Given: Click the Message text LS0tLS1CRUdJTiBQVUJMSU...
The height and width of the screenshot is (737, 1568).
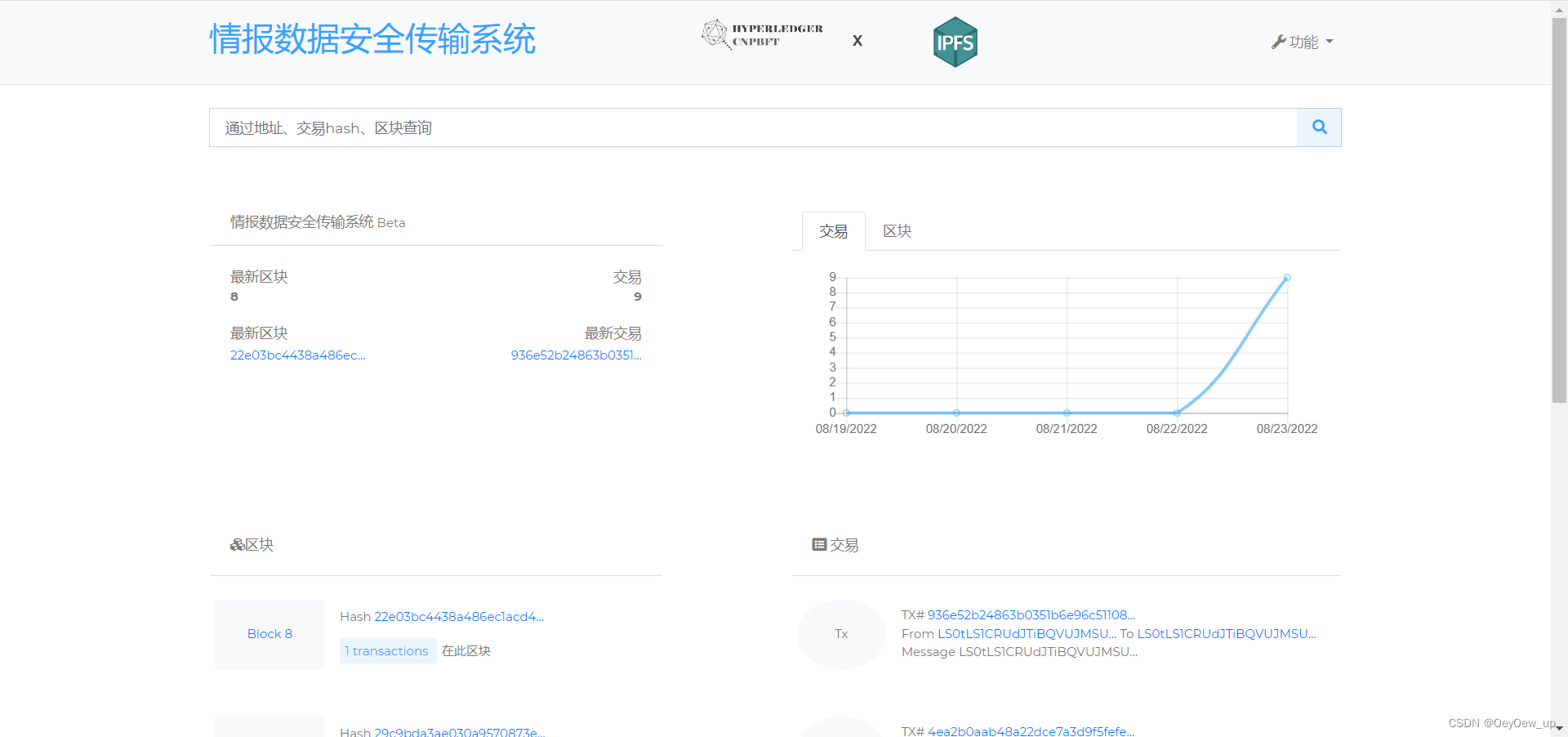Looking at the screenshot, I should point(1048,652).
